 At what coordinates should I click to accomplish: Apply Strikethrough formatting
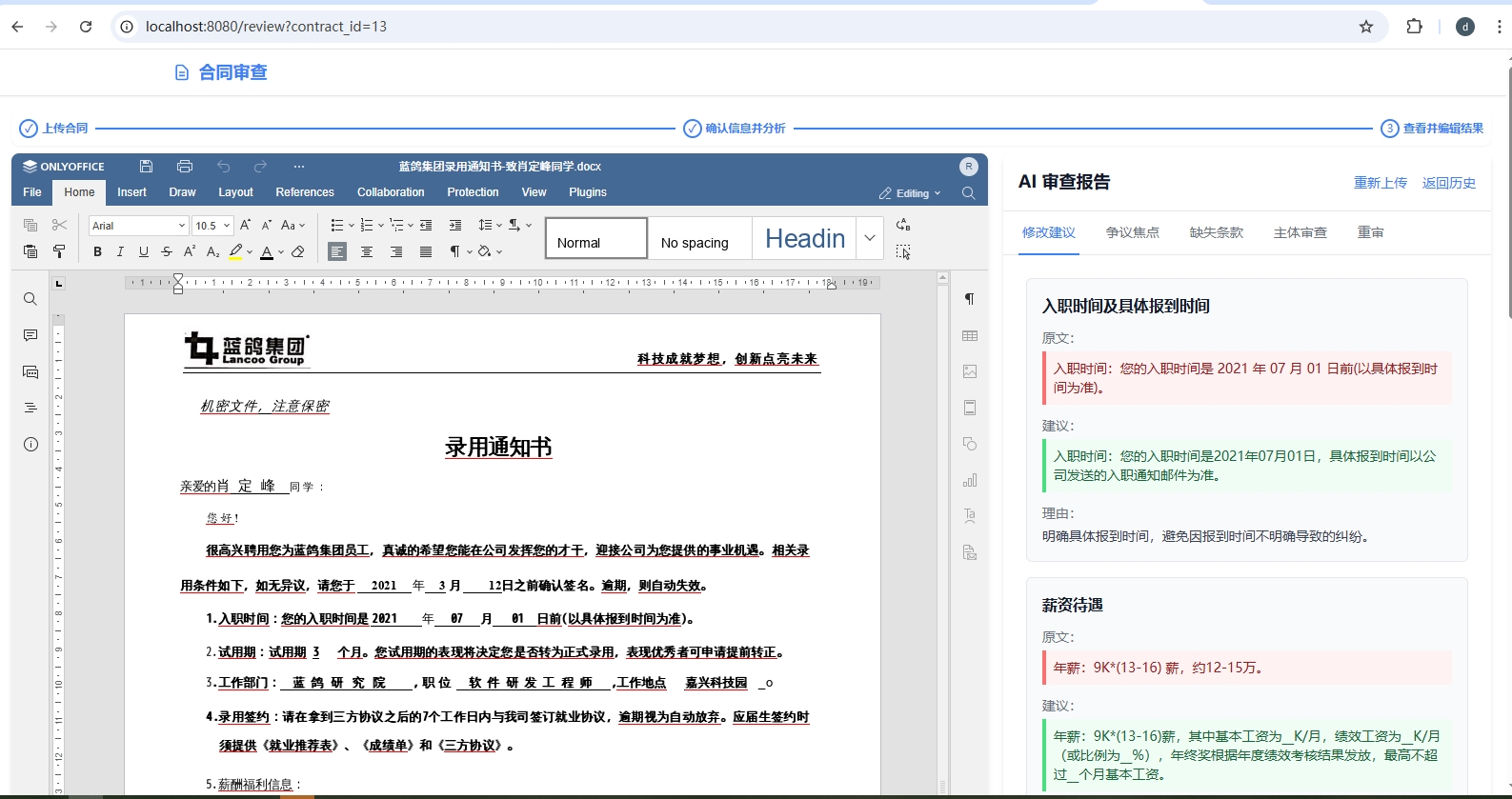pos(167,251)
